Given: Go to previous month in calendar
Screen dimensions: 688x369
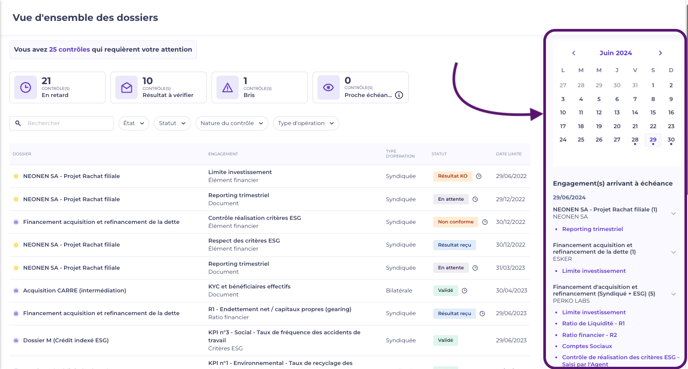Looking at the screenshot, I should pyautogui.click(x=573, y=53).
